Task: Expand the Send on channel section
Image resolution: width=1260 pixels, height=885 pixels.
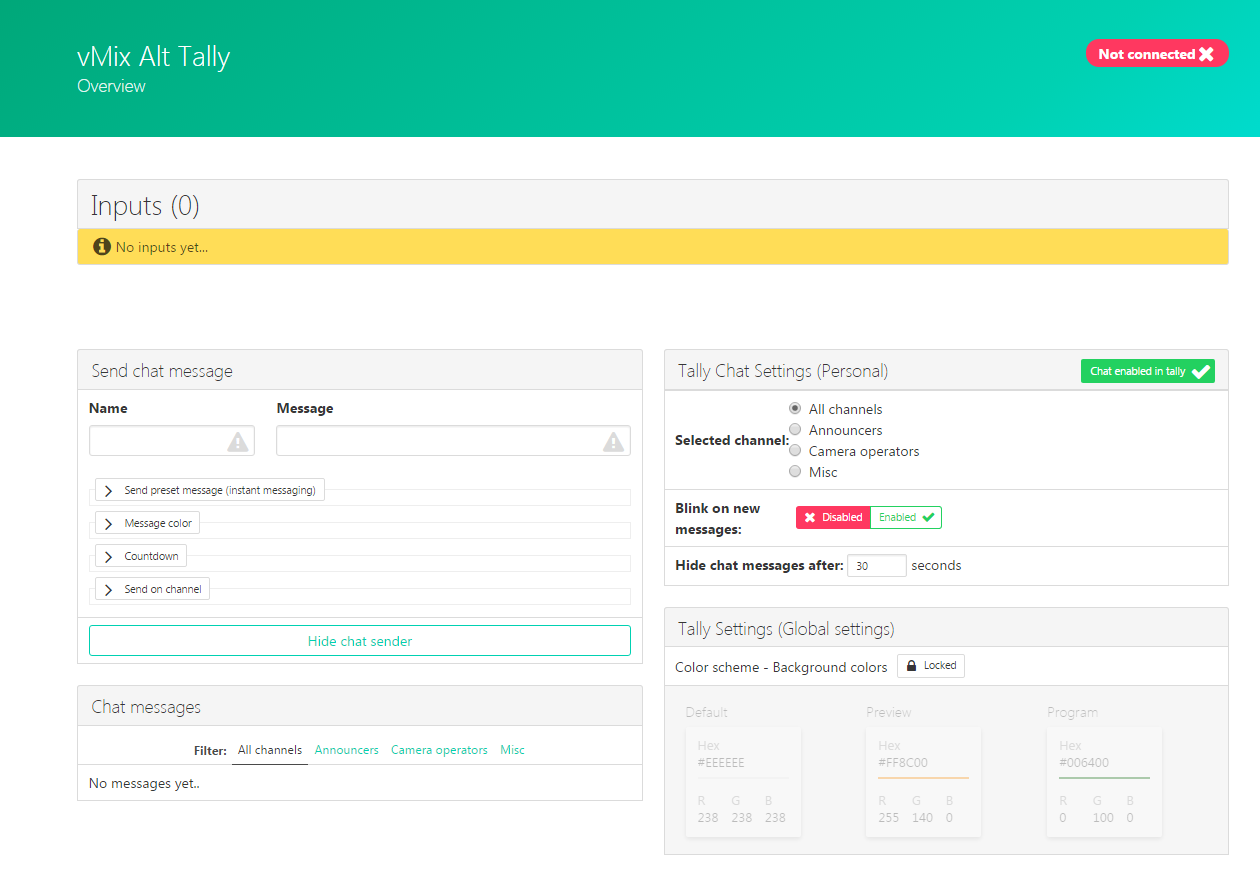Action: pos(152,589)
